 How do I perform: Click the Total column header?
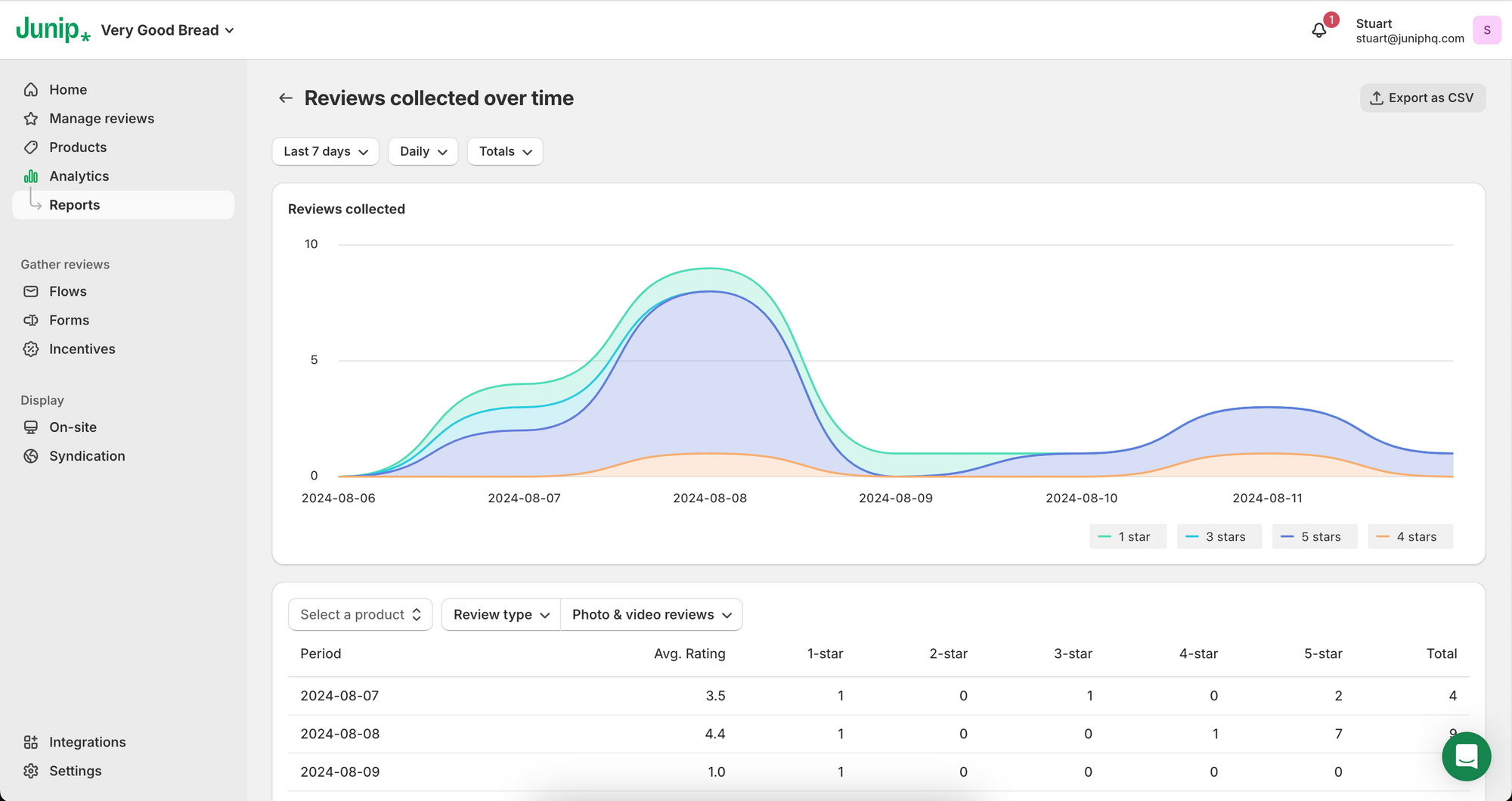pos(1442,654)
